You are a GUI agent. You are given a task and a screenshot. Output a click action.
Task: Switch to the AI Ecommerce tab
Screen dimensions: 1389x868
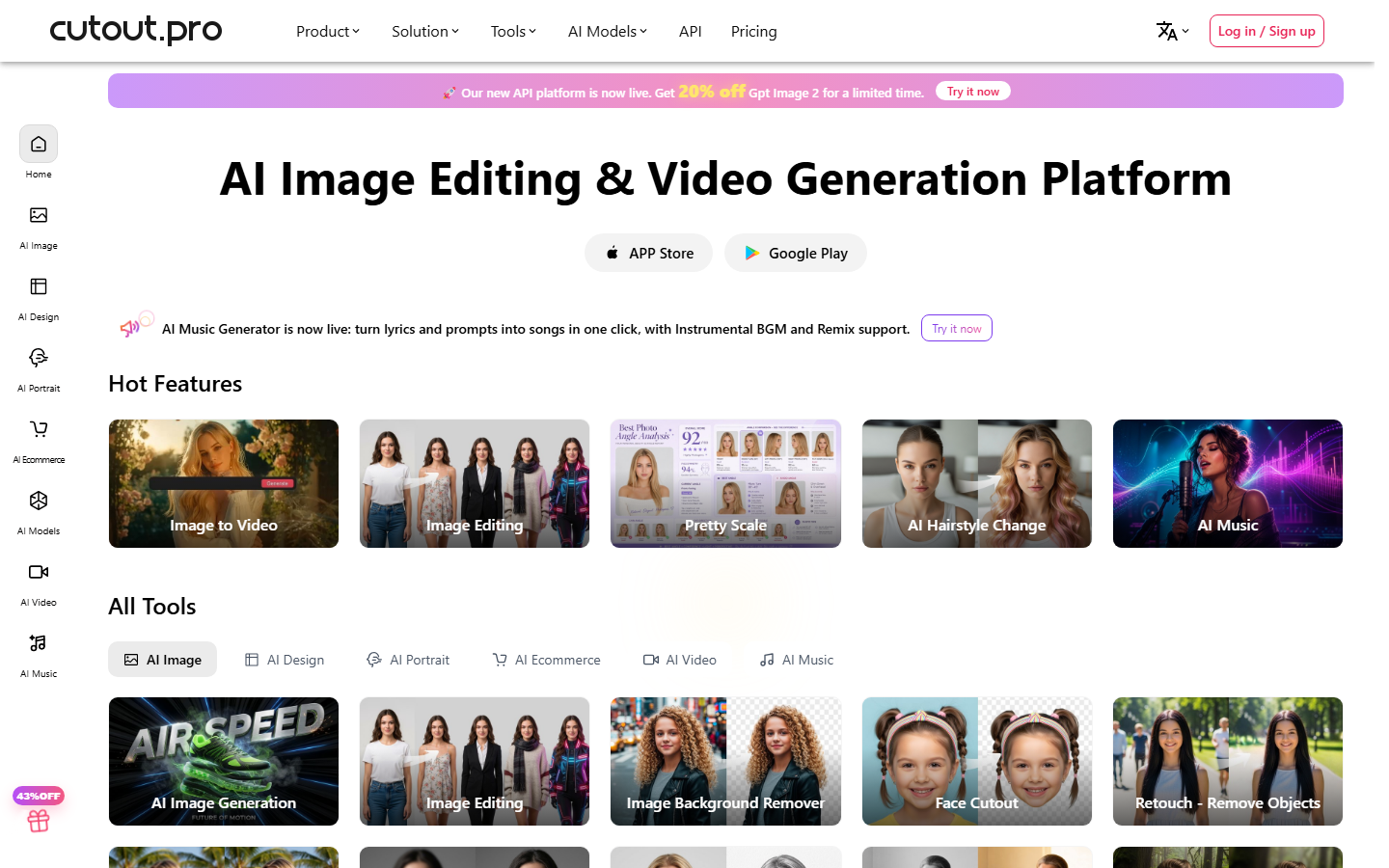[547, 660]
